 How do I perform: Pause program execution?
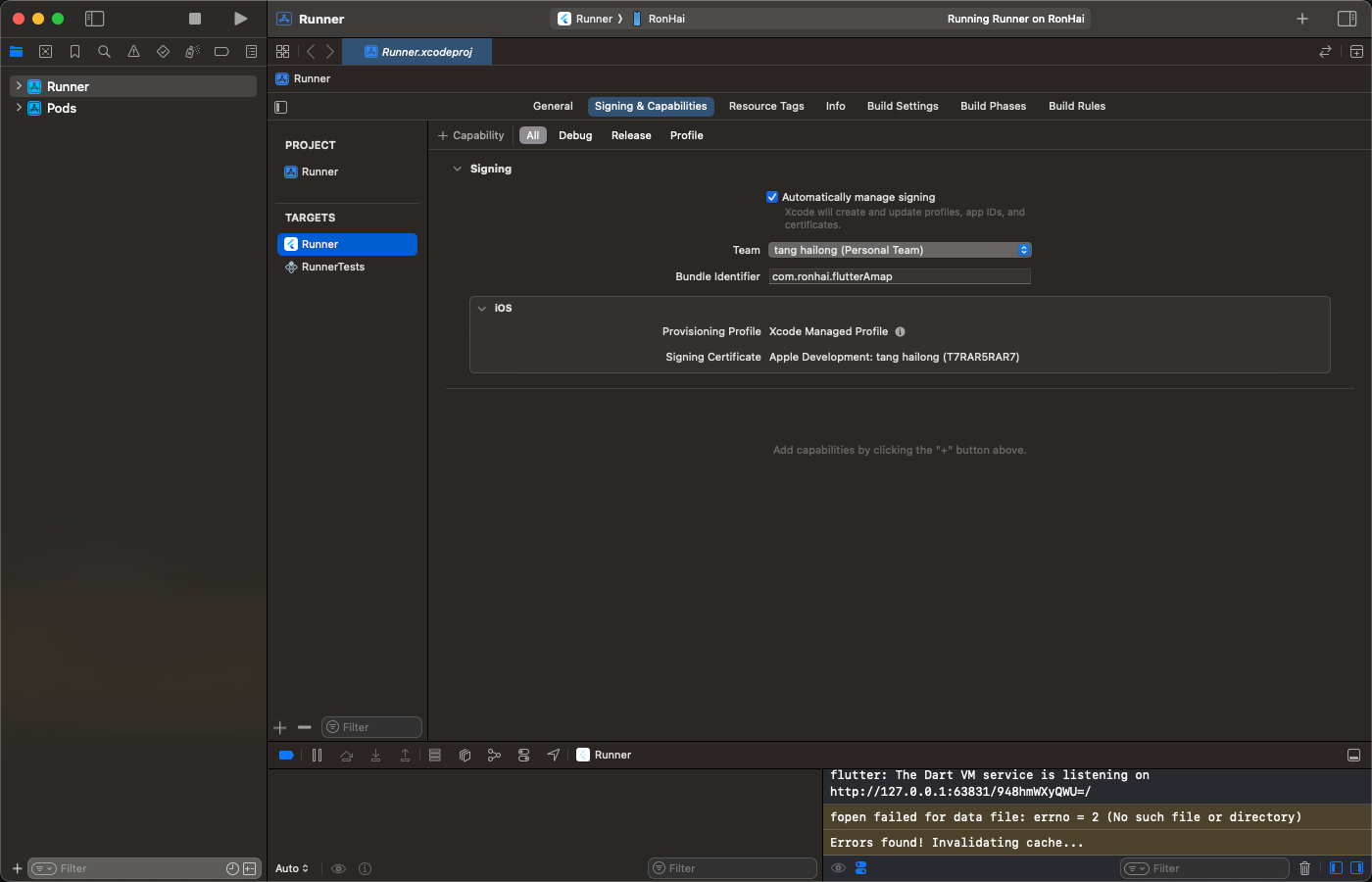click(x=317, y=755)
